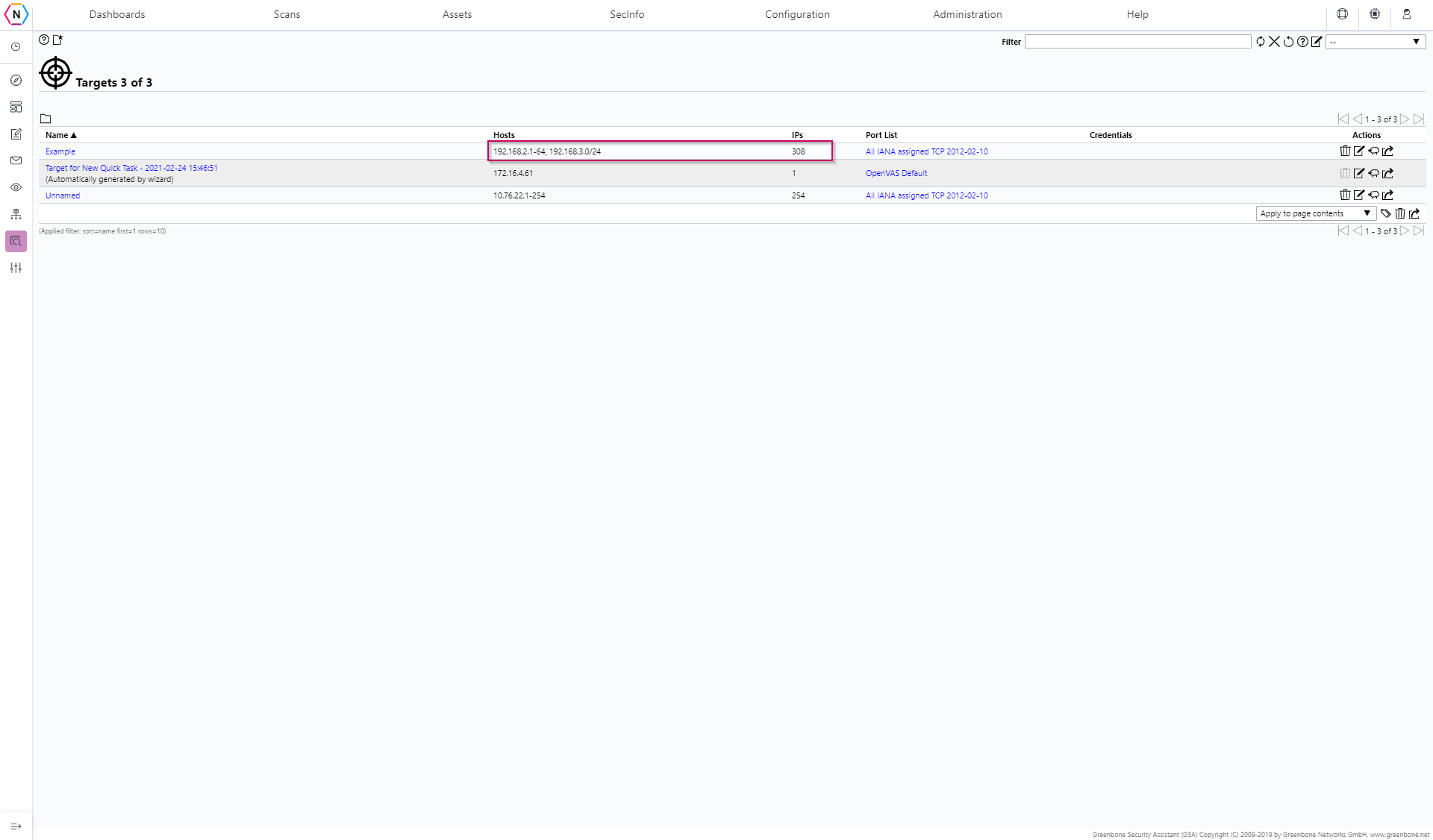Open the sliders settings sidebar icon

(16, 268)
